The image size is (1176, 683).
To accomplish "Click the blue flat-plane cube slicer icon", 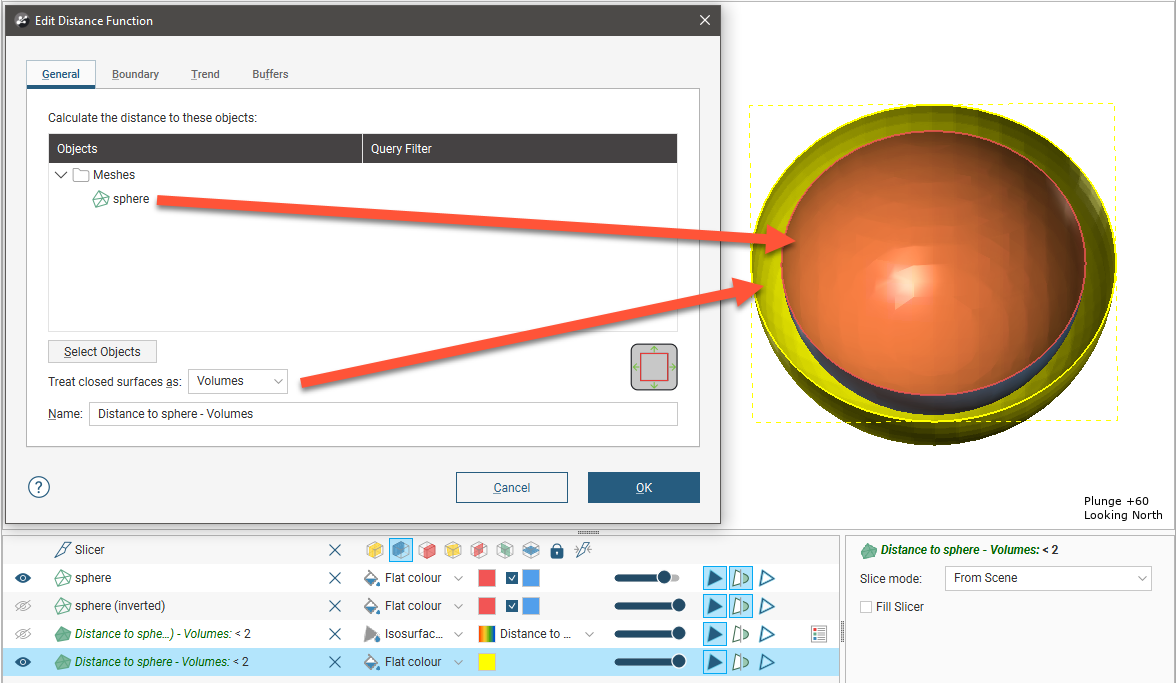I will pyautogui.click(x=531, y=550).
